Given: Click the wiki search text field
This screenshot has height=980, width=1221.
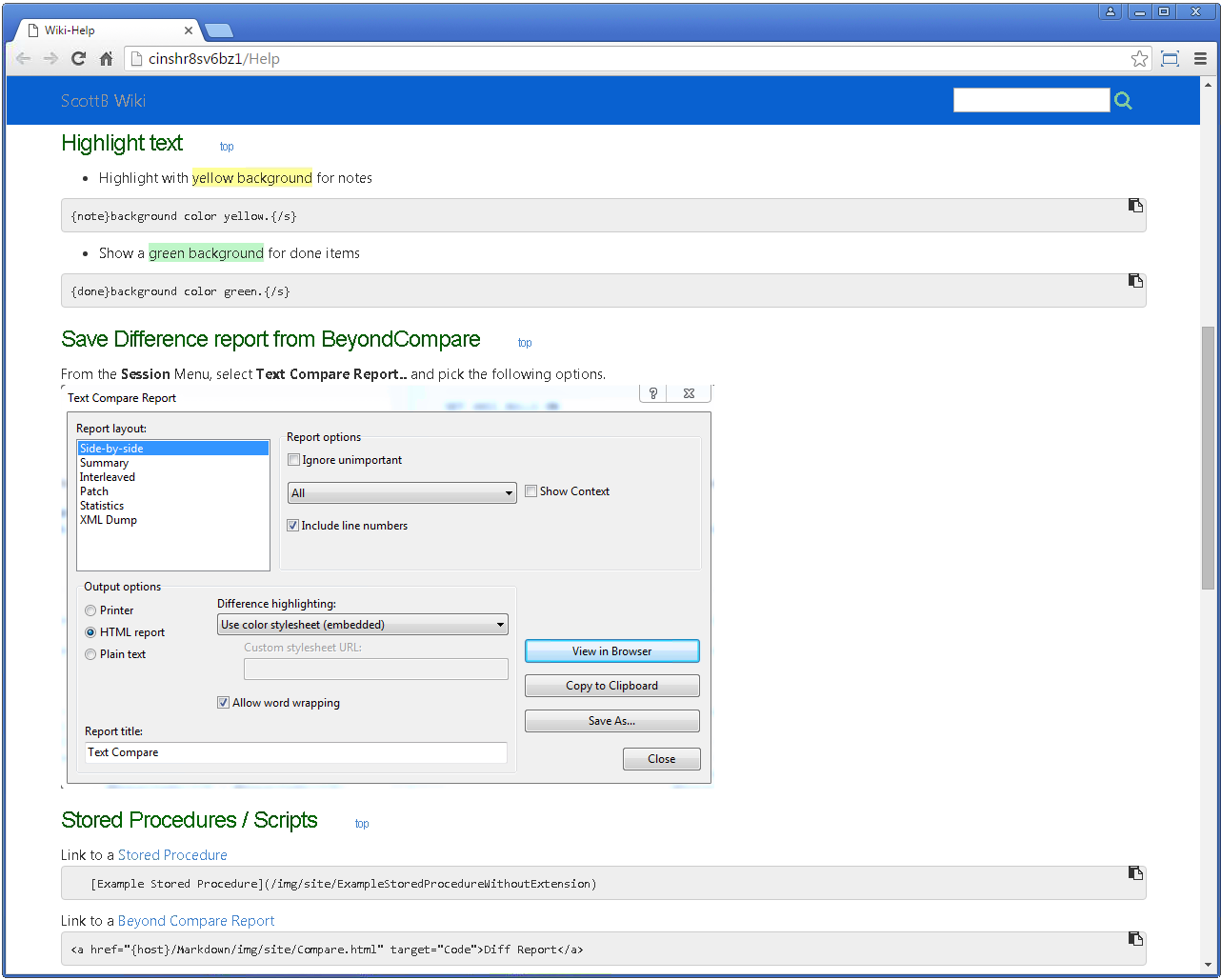Looking at the screenshot, I should (1031, 100).
